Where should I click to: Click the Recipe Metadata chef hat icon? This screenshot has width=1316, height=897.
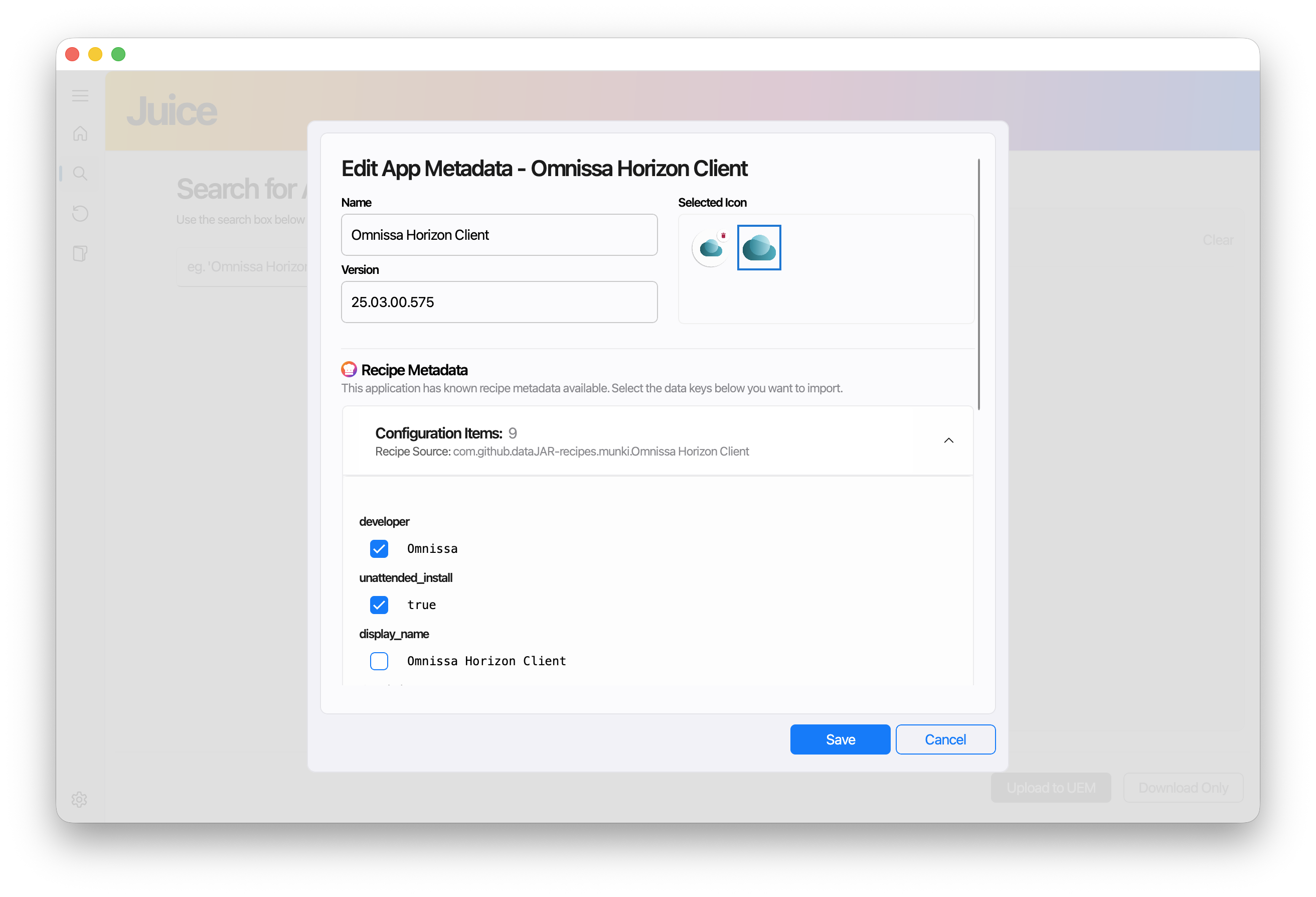[x=349, y=370]
